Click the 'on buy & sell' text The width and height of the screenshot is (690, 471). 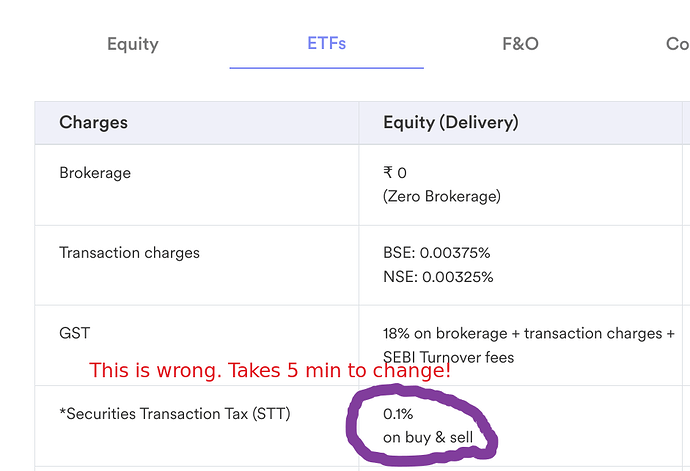[428, 438]
